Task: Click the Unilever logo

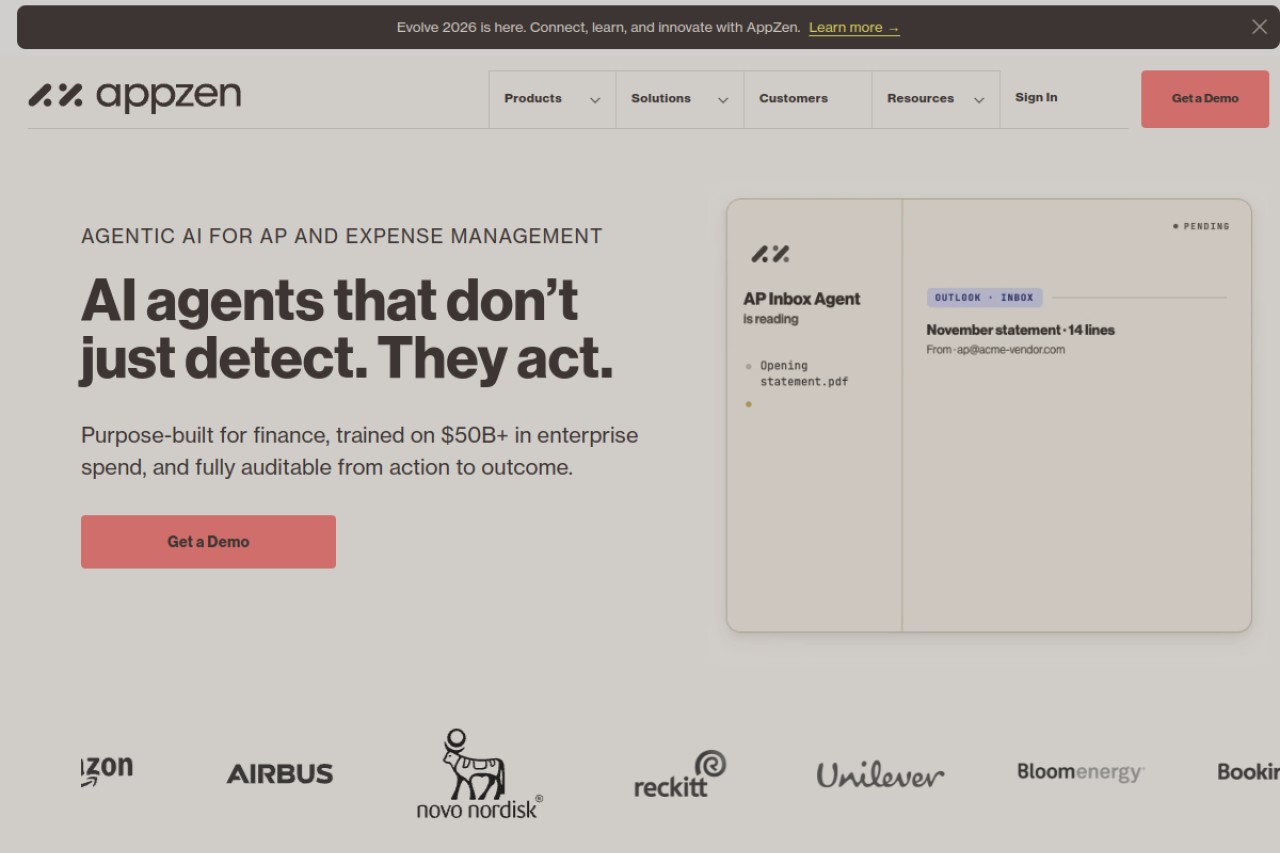Action: [x=880, y=775]
